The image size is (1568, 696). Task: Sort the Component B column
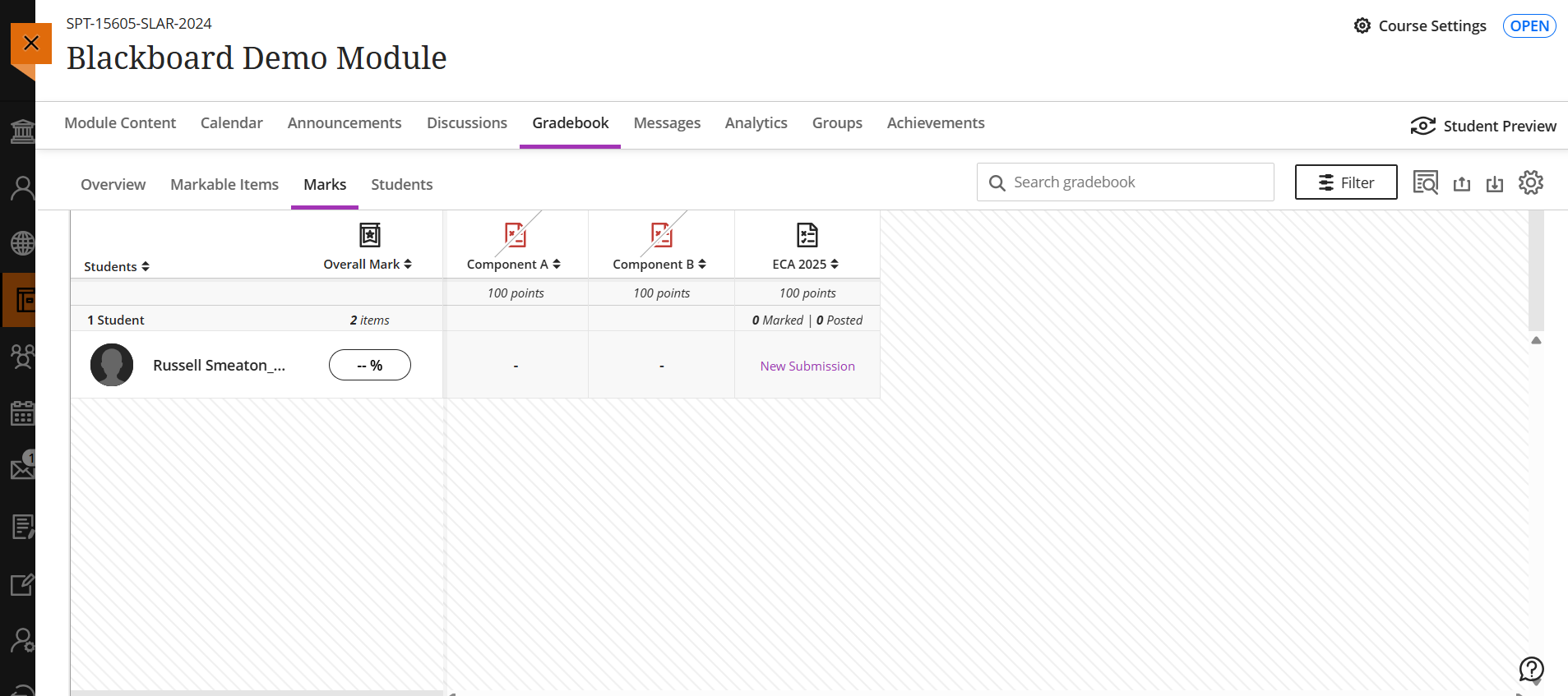point(702,264)
